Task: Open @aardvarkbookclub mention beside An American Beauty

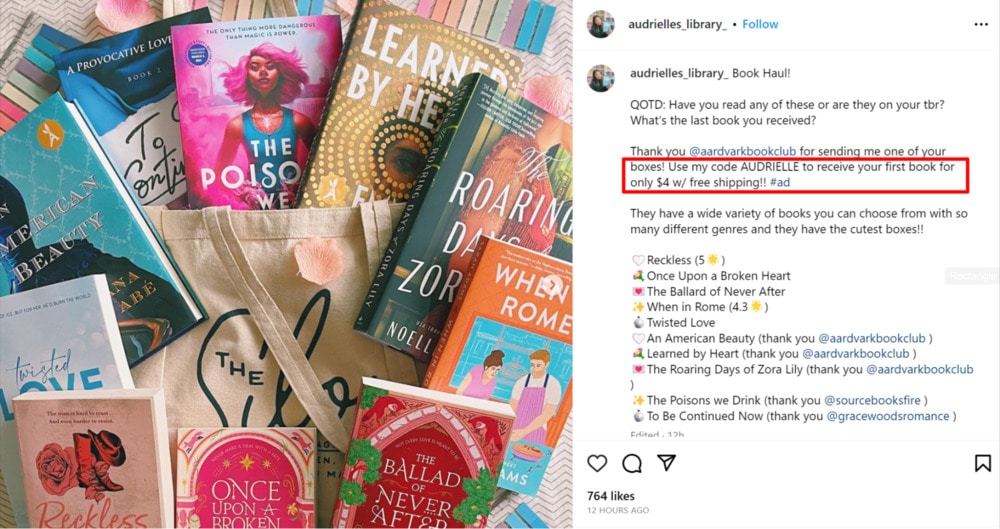Action: point(872,338)
